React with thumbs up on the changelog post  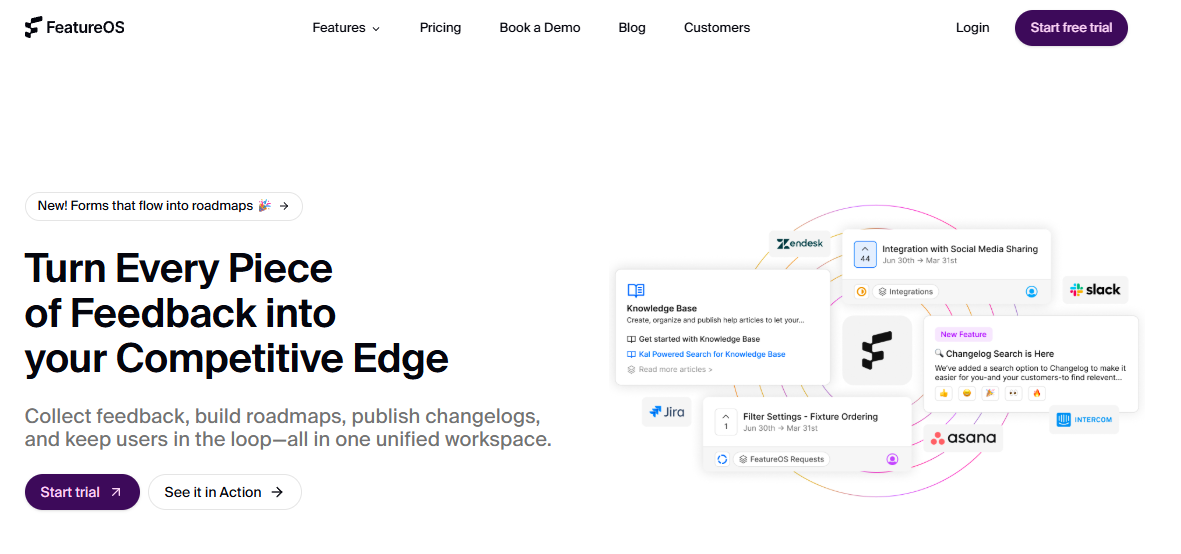[x=944, y=394]
